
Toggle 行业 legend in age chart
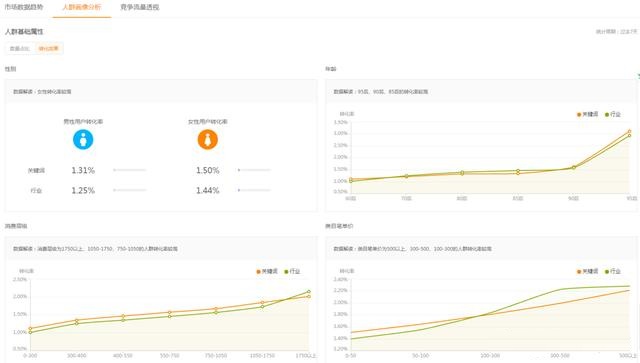pyautogui.click(x=613, y=114)
